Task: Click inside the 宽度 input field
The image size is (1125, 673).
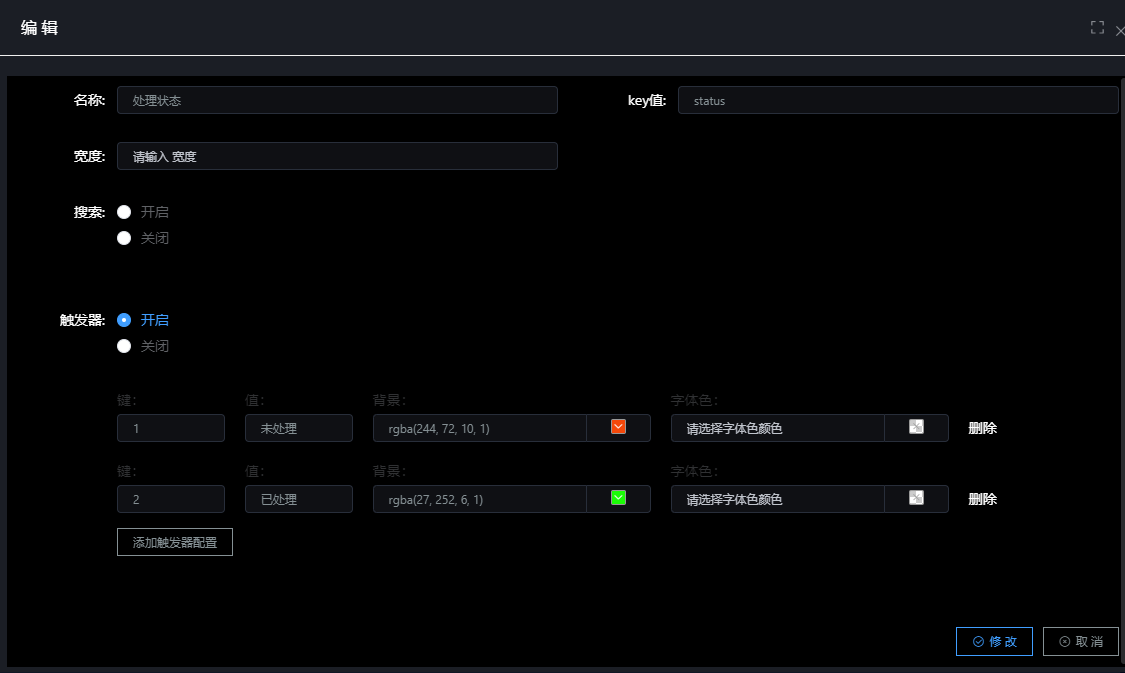Action: coord(337,156)
